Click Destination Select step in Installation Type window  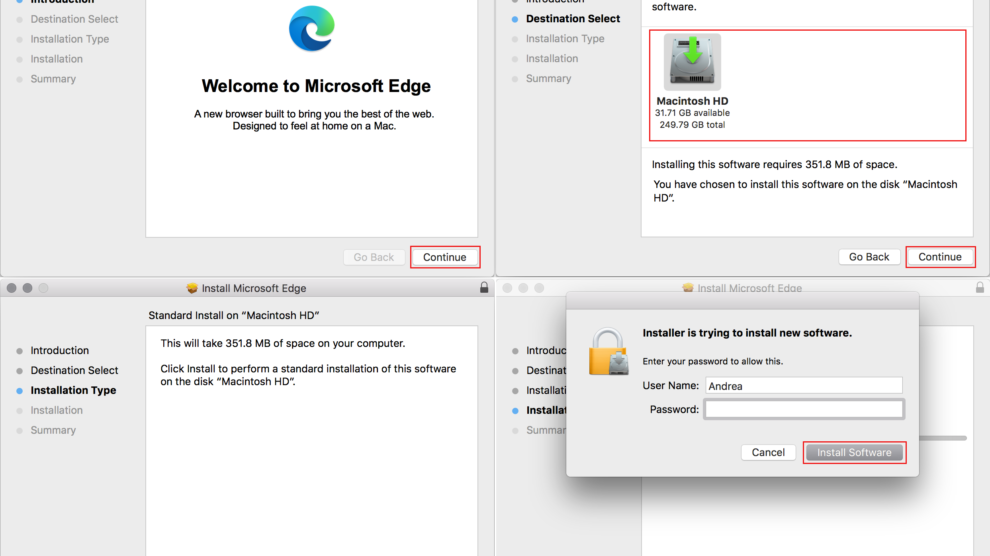74,370
